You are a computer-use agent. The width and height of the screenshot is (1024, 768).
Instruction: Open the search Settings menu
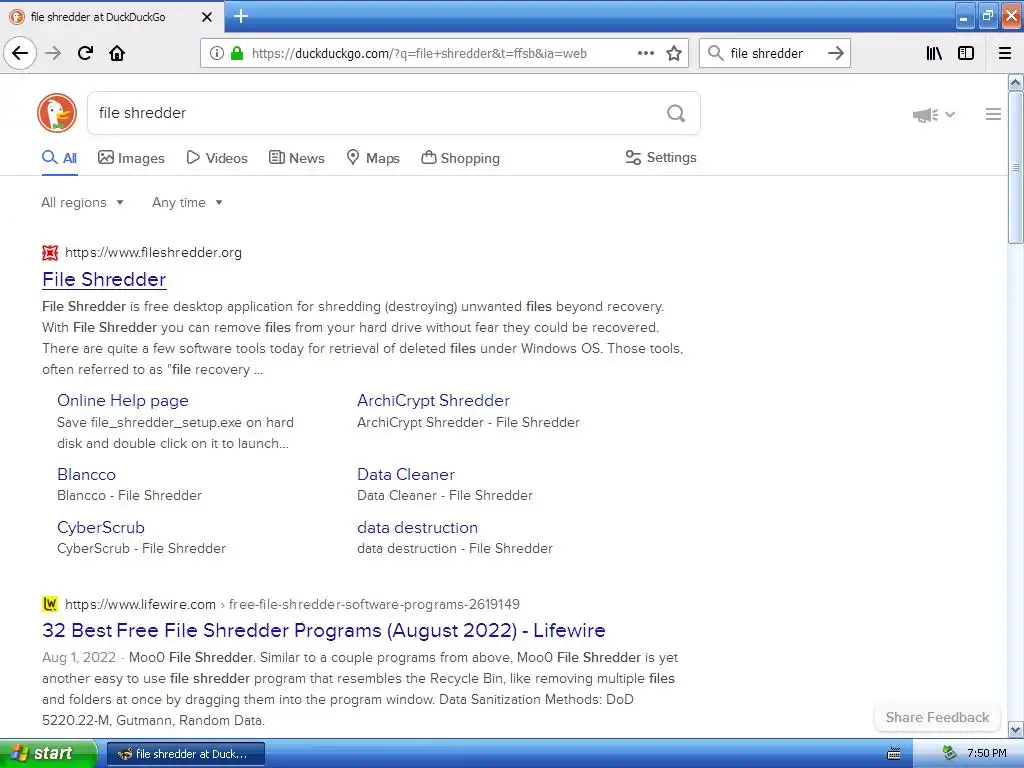click(x=661, y=157)
